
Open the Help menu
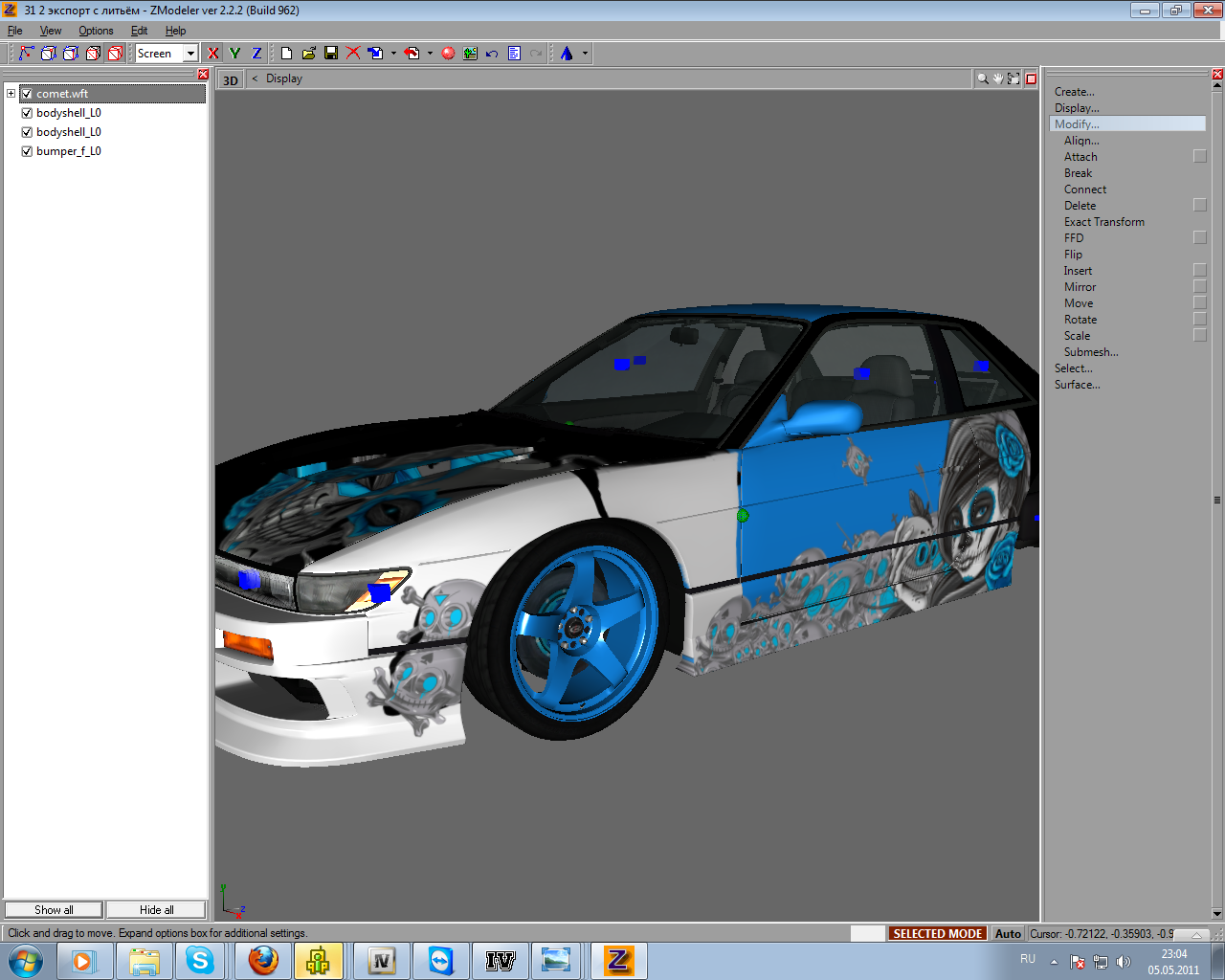(x=175, y=31)
